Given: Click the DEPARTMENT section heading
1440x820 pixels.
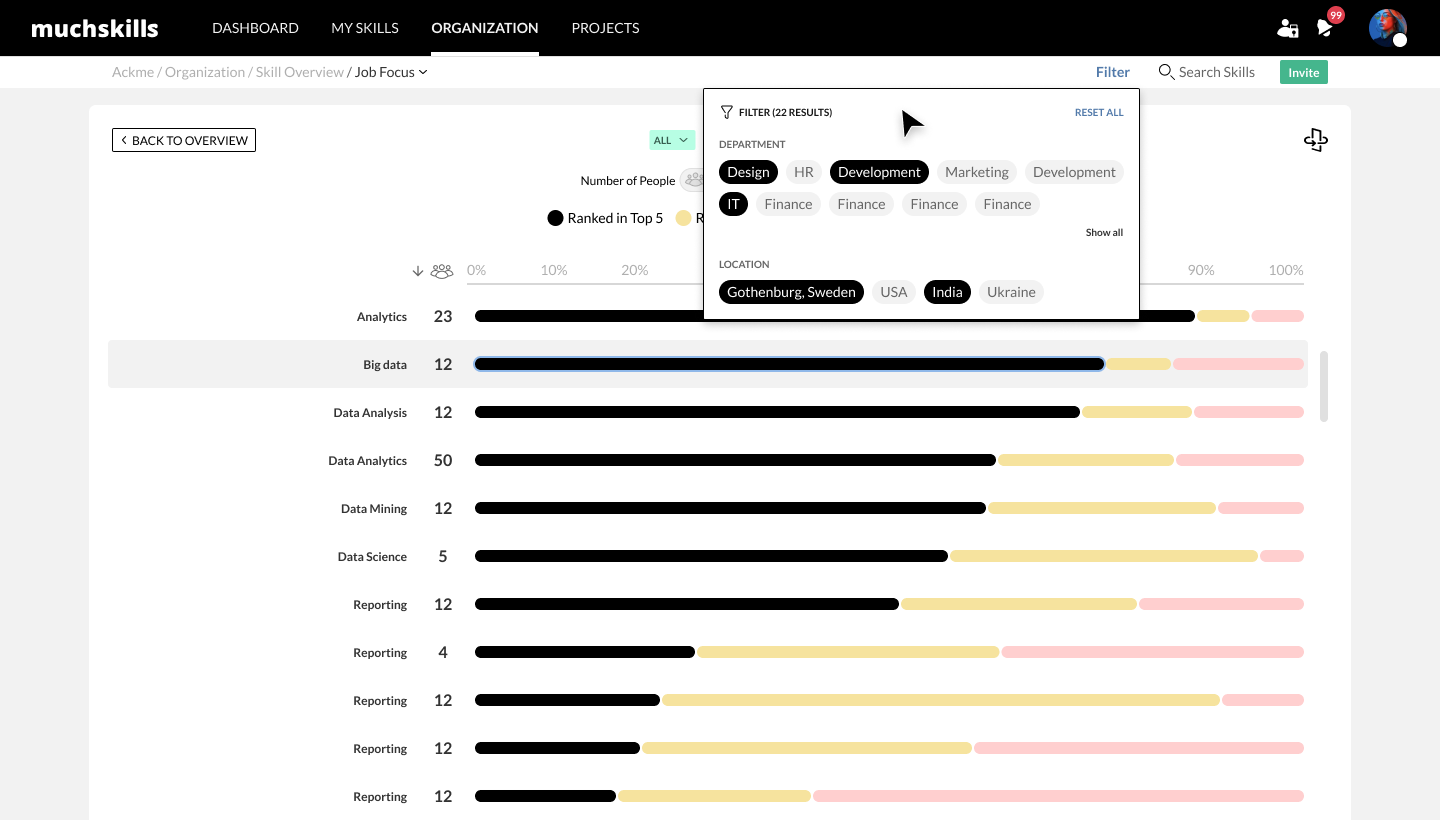Looking at the screenshot, I should pyautogui.click(x=752, y=144).
